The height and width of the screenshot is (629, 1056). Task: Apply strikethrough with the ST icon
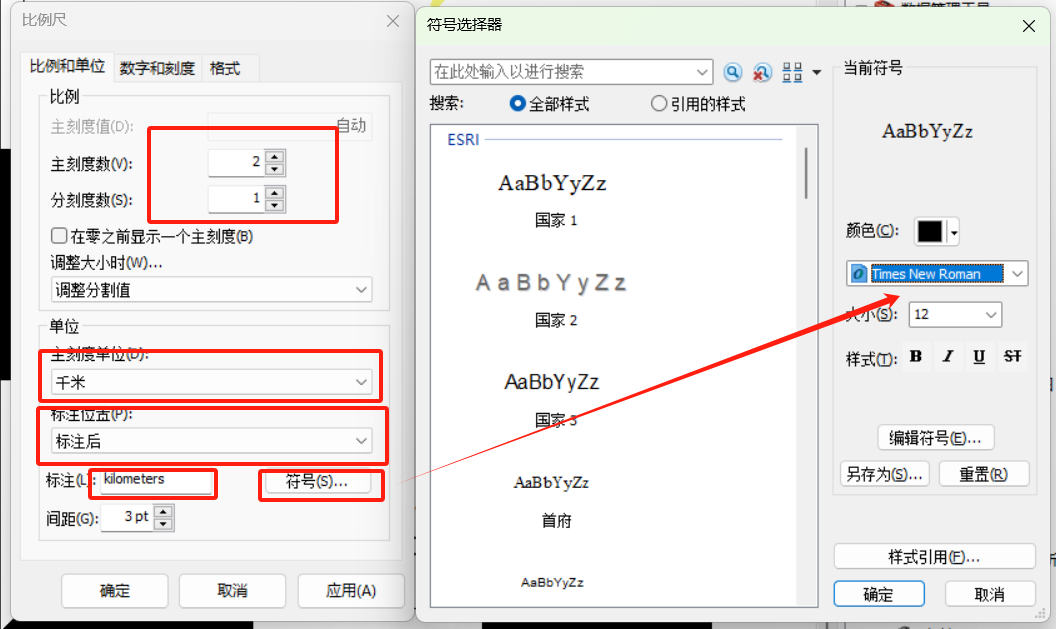[1010, 356]
